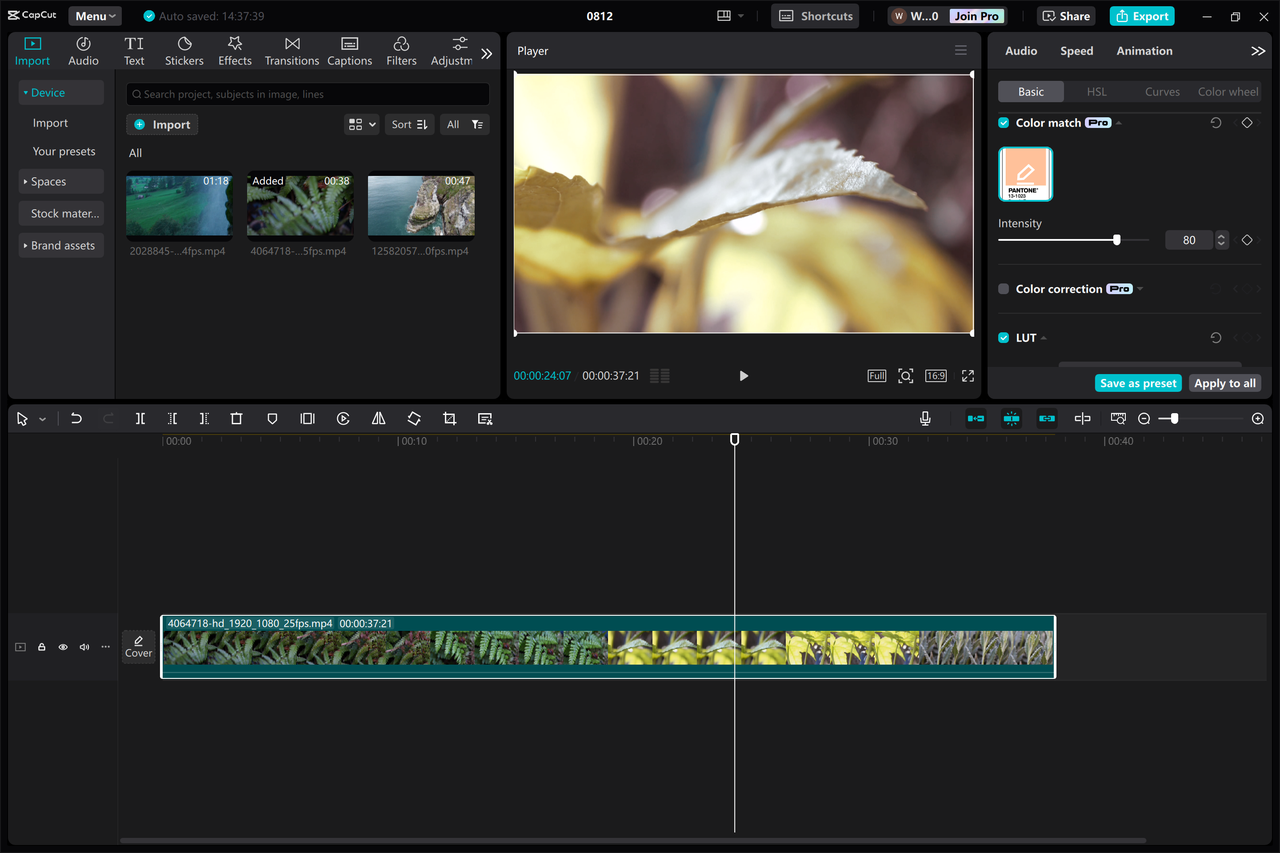Select the Split tool in the timeline toolbar
Image resolution: width=1280 pixels, height=853 pixels.
[x=140, y=418]
